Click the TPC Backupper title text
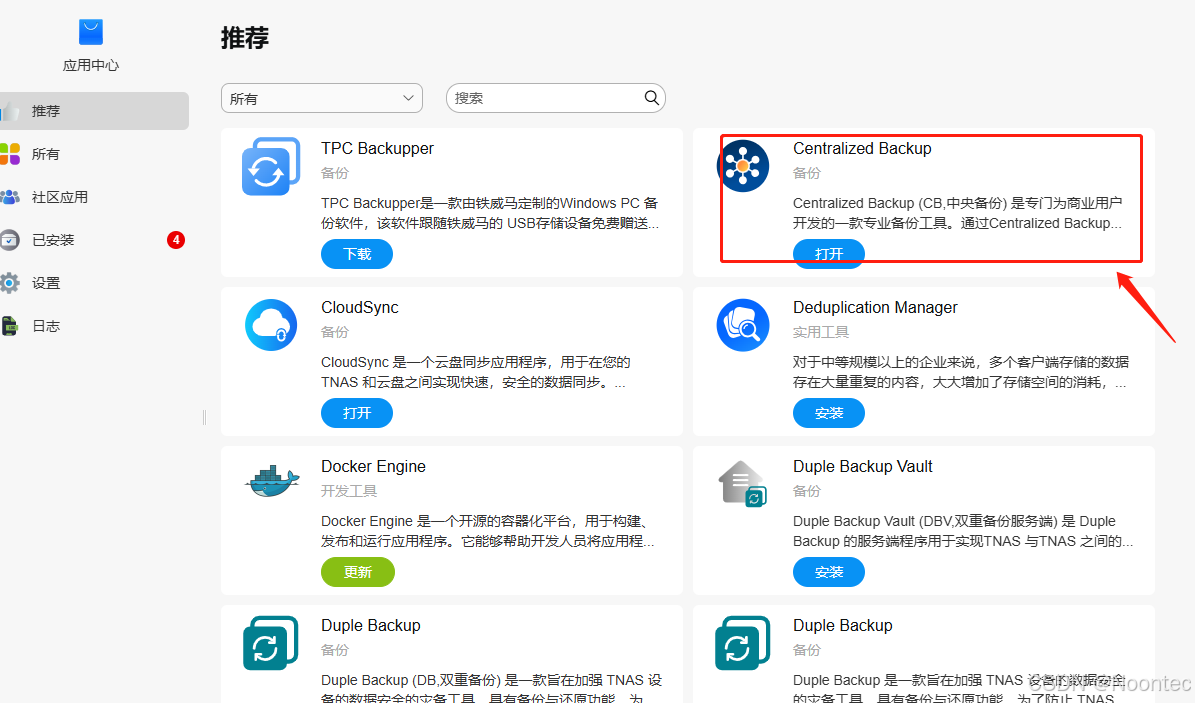Screen dimensions: 1195x703 point(377,149)
